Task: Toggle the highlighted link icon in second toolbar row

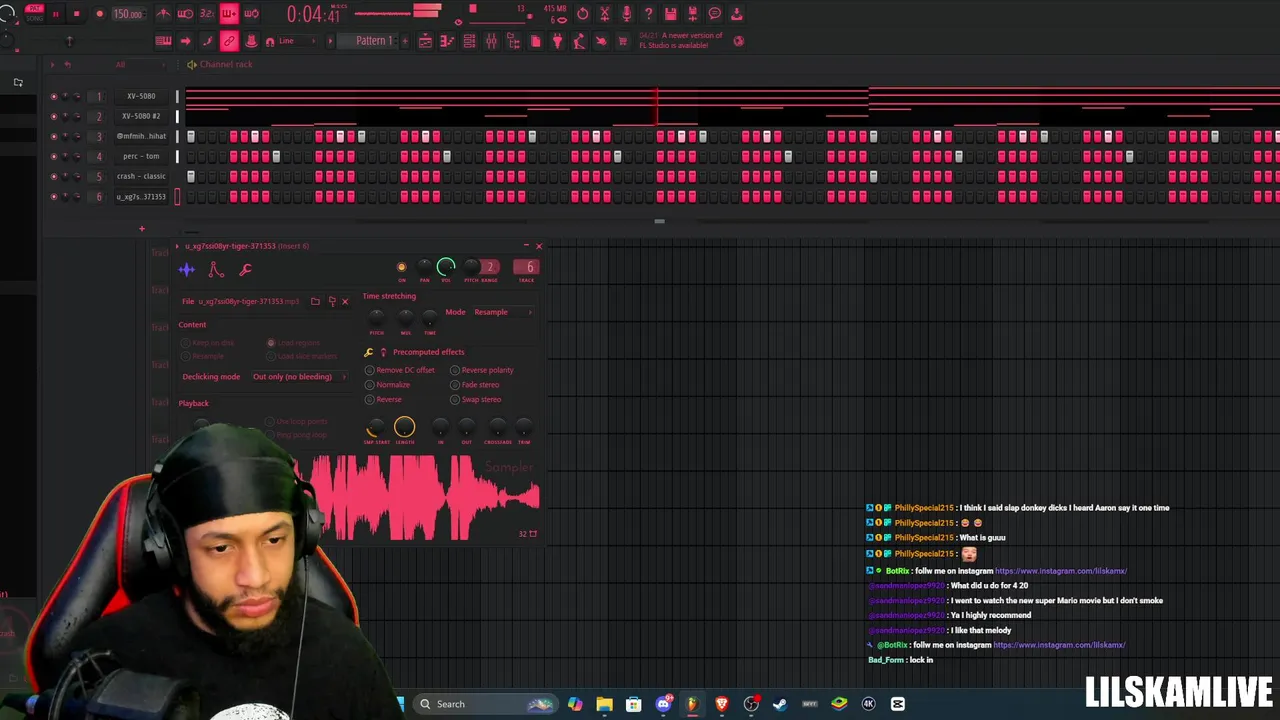Action: (x=229, y=41)
